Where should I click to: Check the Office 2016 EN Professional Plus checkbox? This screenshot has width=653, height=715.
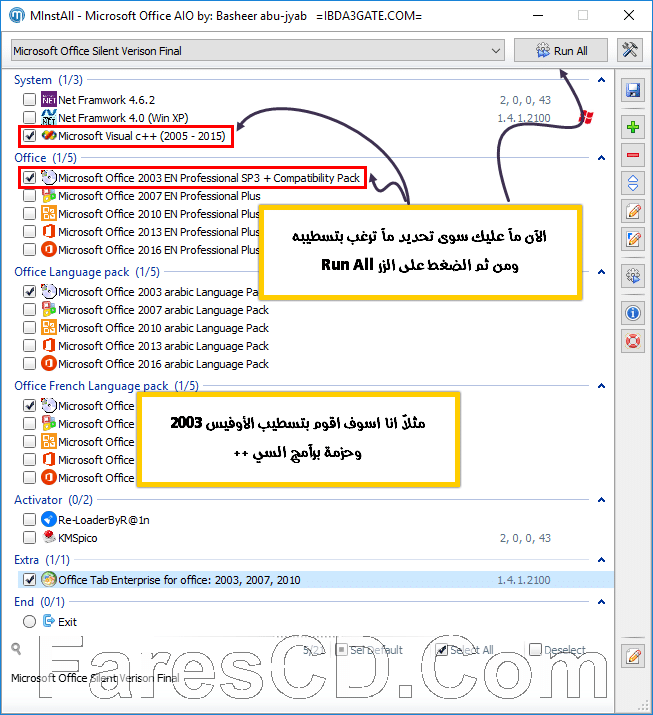(29, 250)
